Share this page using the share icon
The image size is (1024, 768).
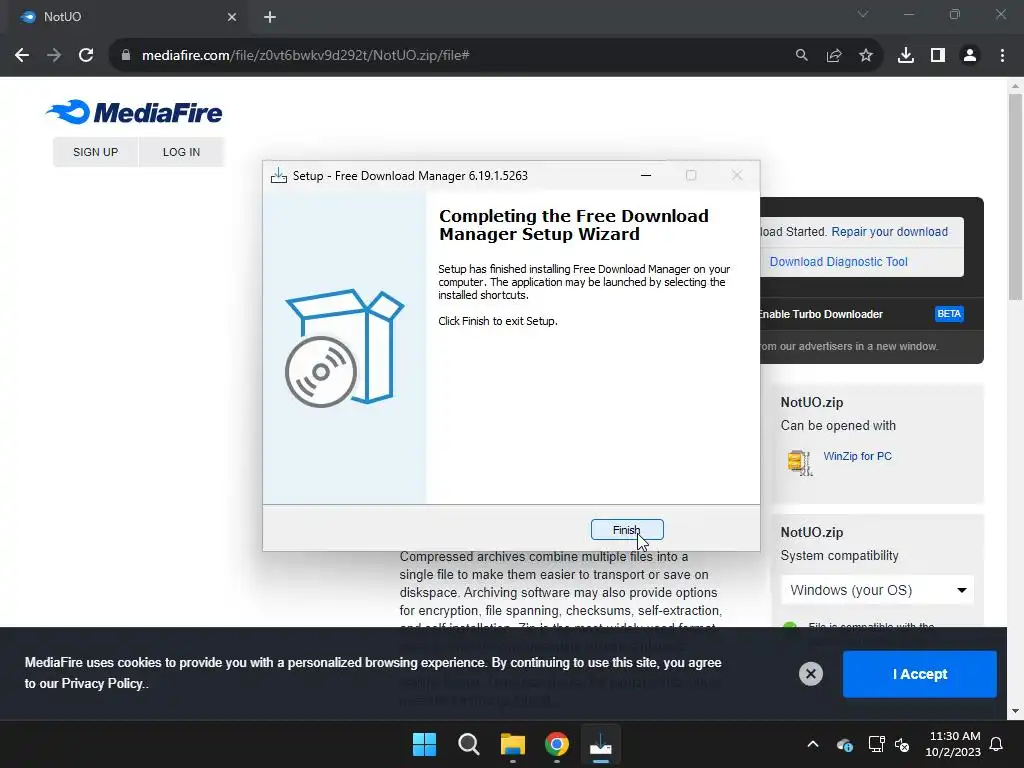[833, 56]
